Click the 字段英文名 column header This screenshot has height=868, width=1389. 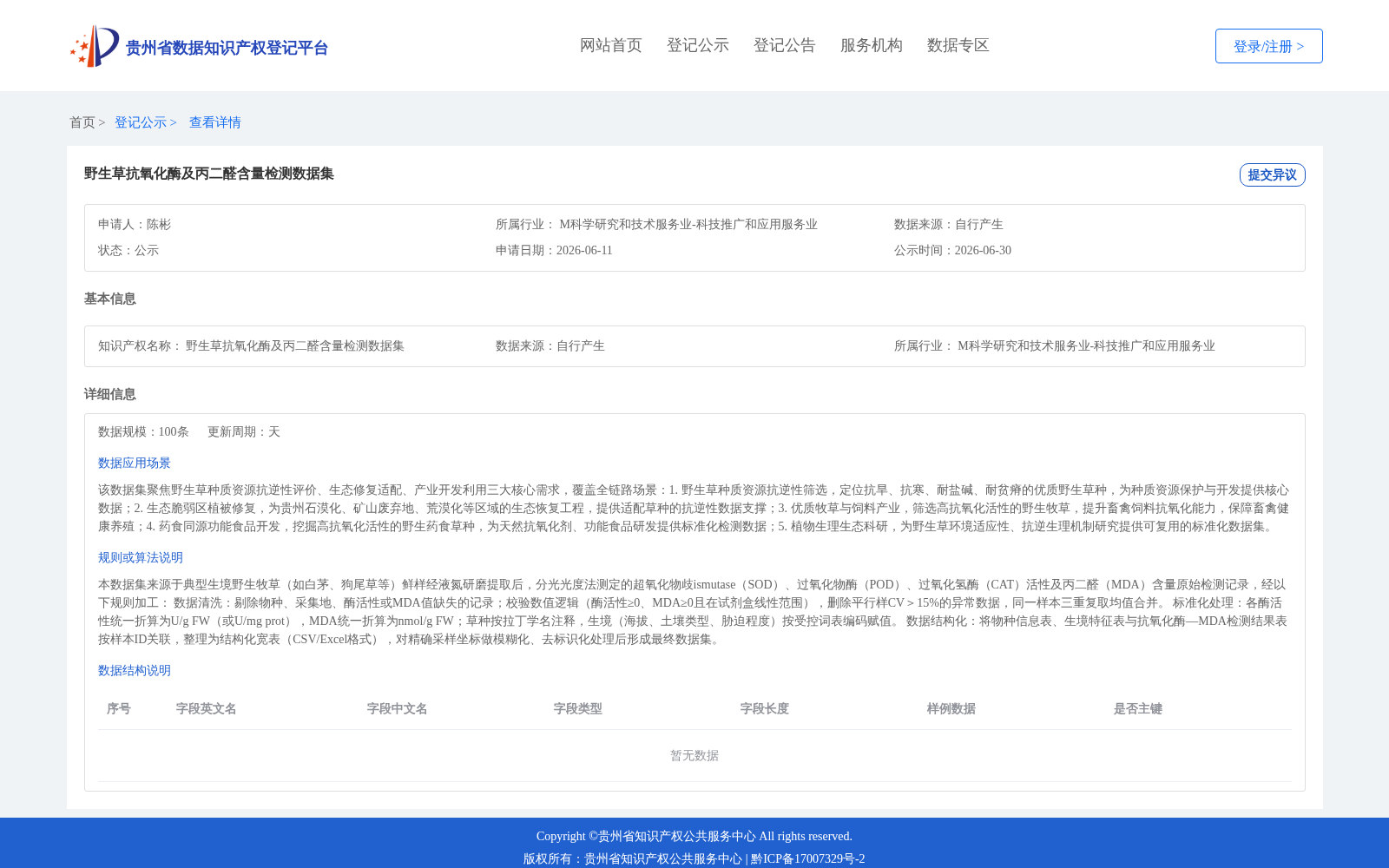[207, 708]
